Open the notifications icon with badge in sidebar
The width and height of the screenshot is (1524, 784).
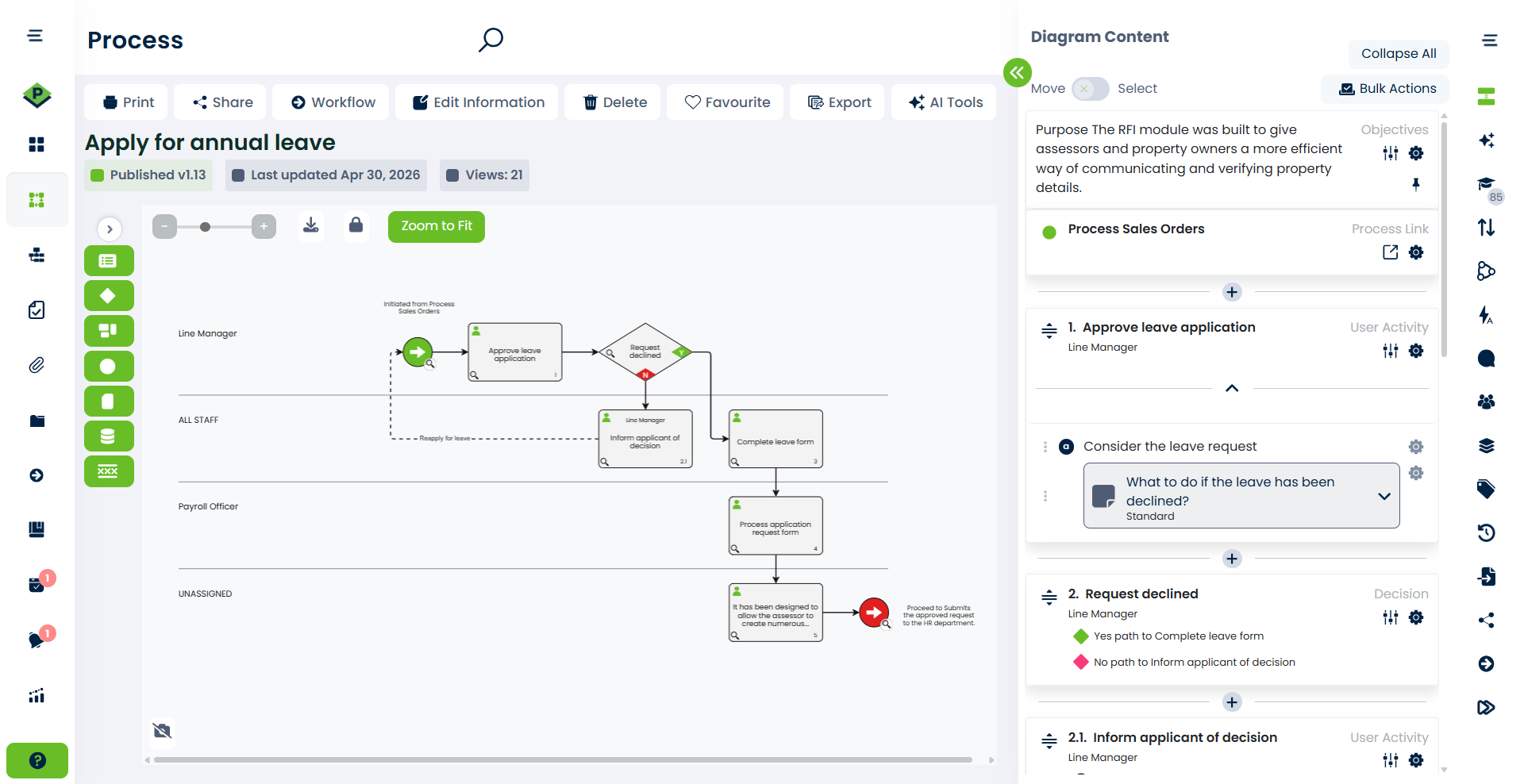37,640
